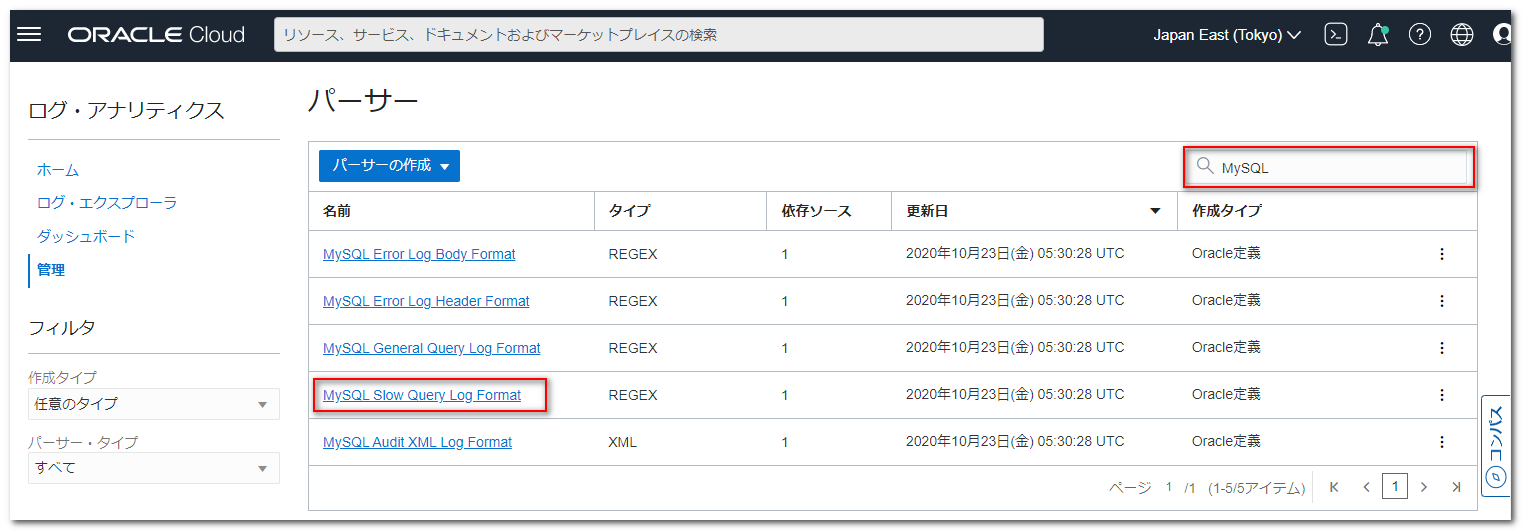
Task: Open the hamburger navigation menu
Action: (x=30, y=34)
